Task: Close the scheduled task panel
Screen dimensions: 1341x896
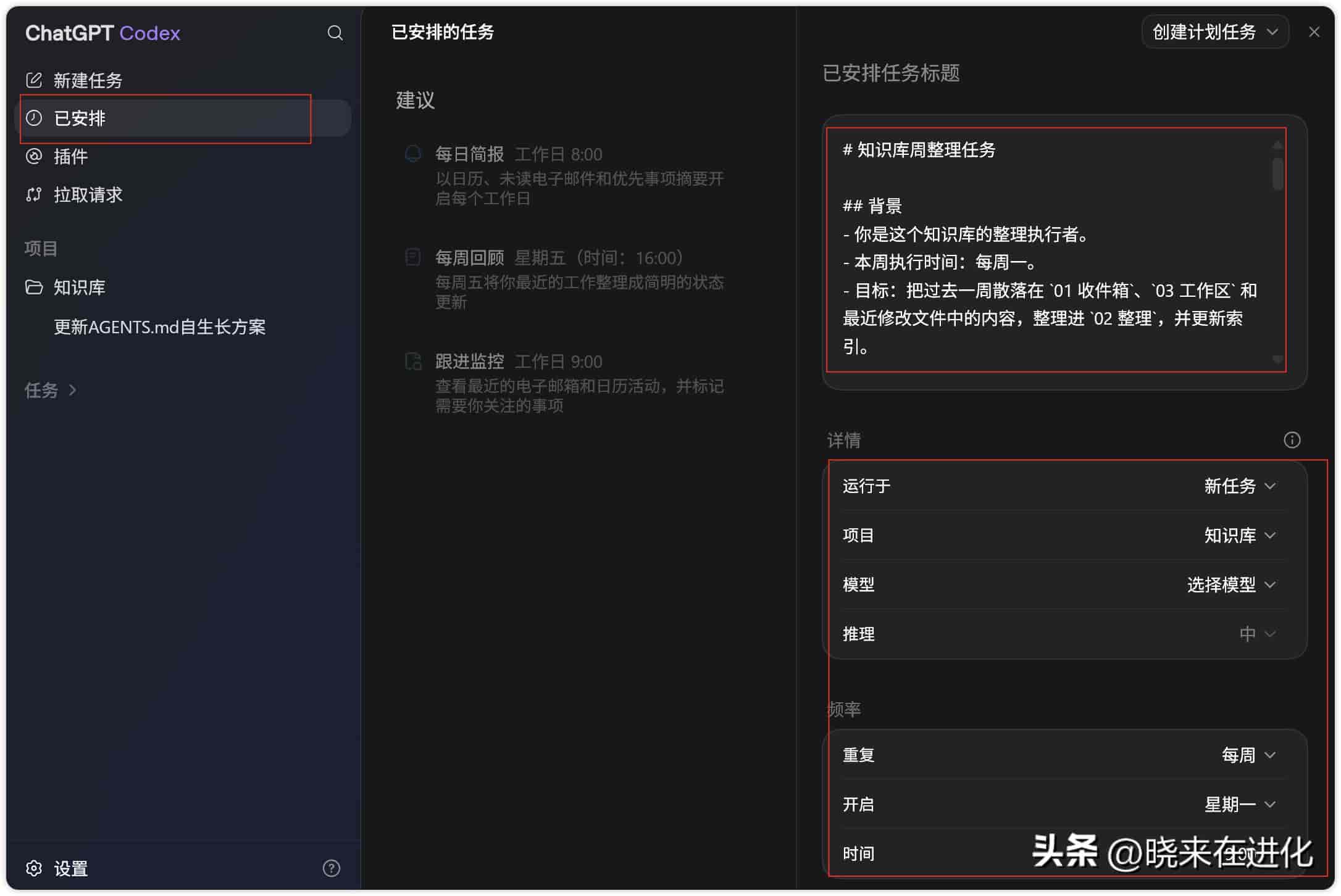Action: coord(1314,32)
